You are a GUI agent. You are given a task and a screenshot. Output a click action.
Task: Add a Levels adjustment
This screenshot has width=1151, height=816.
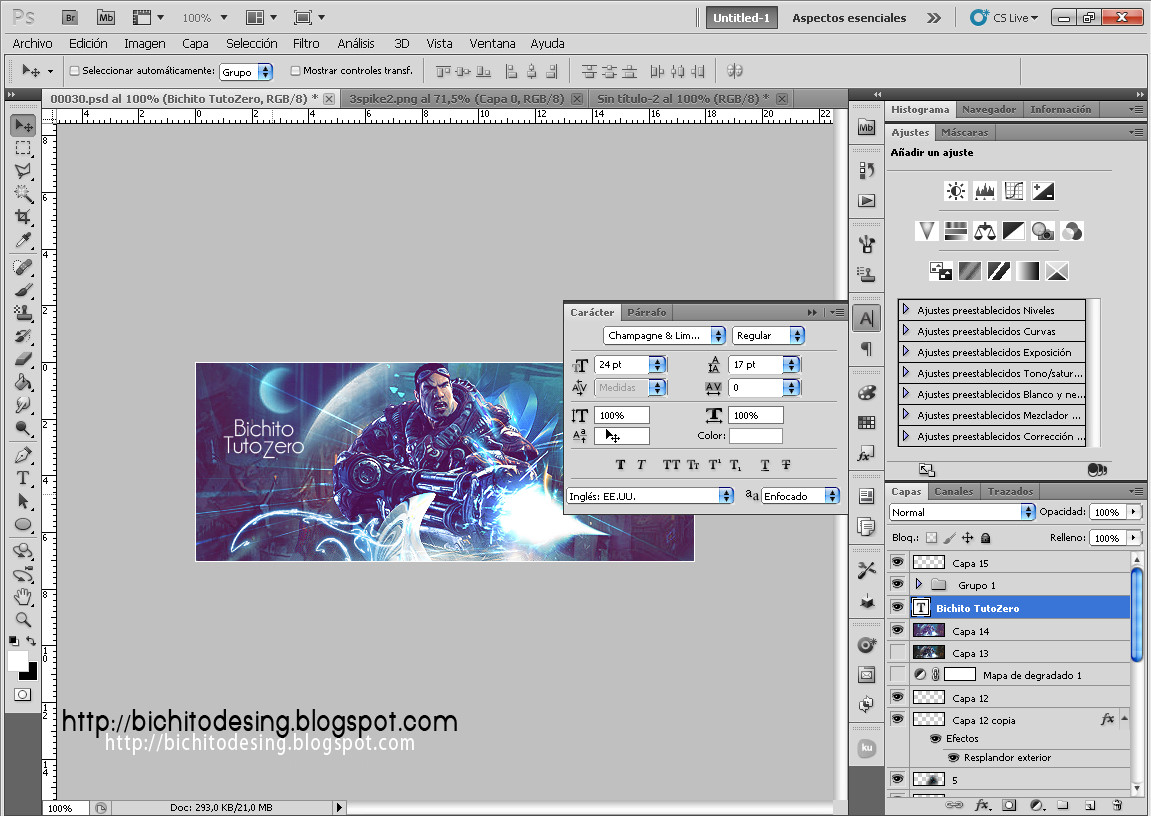pyautogui.click(x=984, y=192)
